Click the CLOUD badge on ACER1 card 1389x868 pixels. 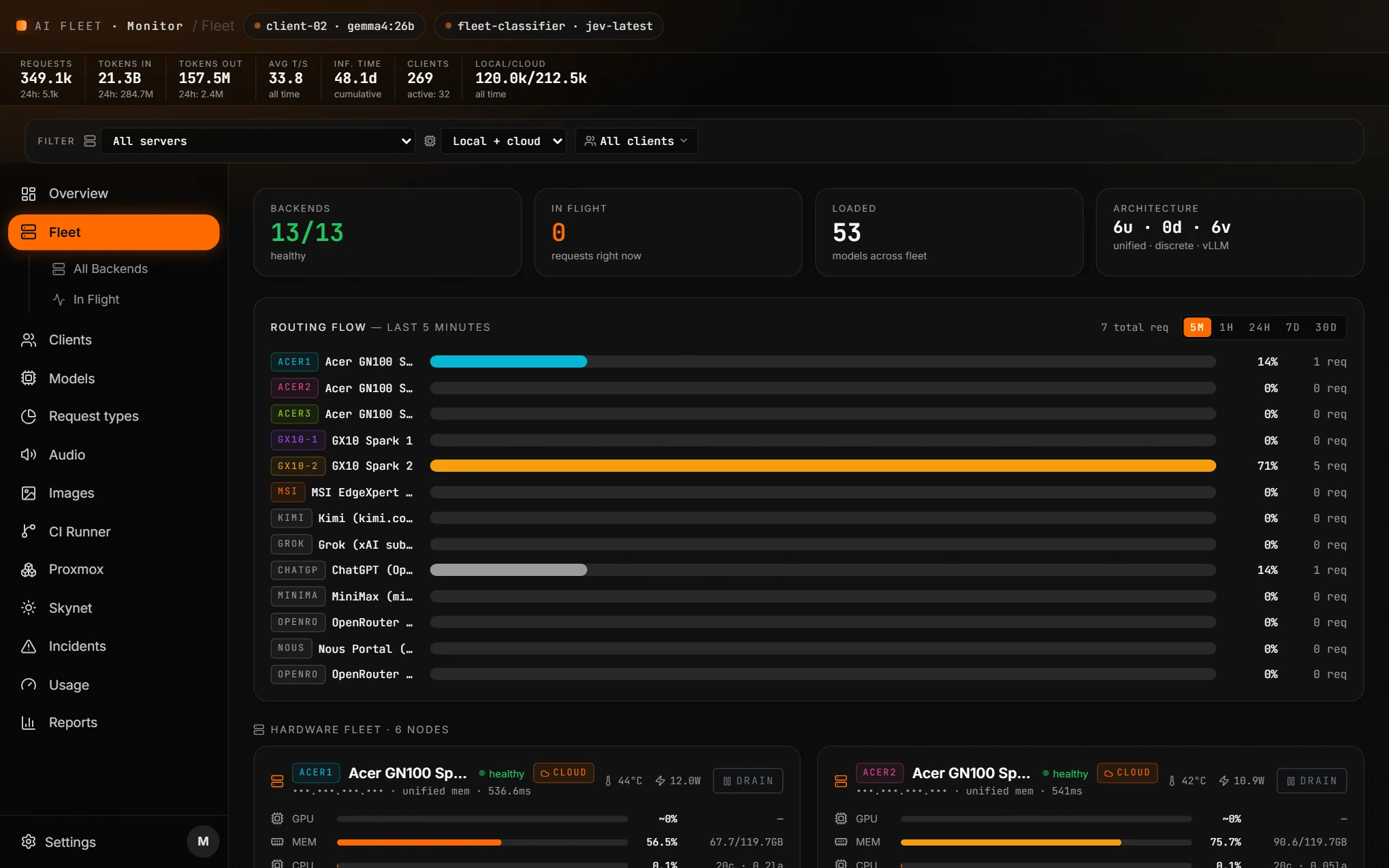(x=564, y=773)
